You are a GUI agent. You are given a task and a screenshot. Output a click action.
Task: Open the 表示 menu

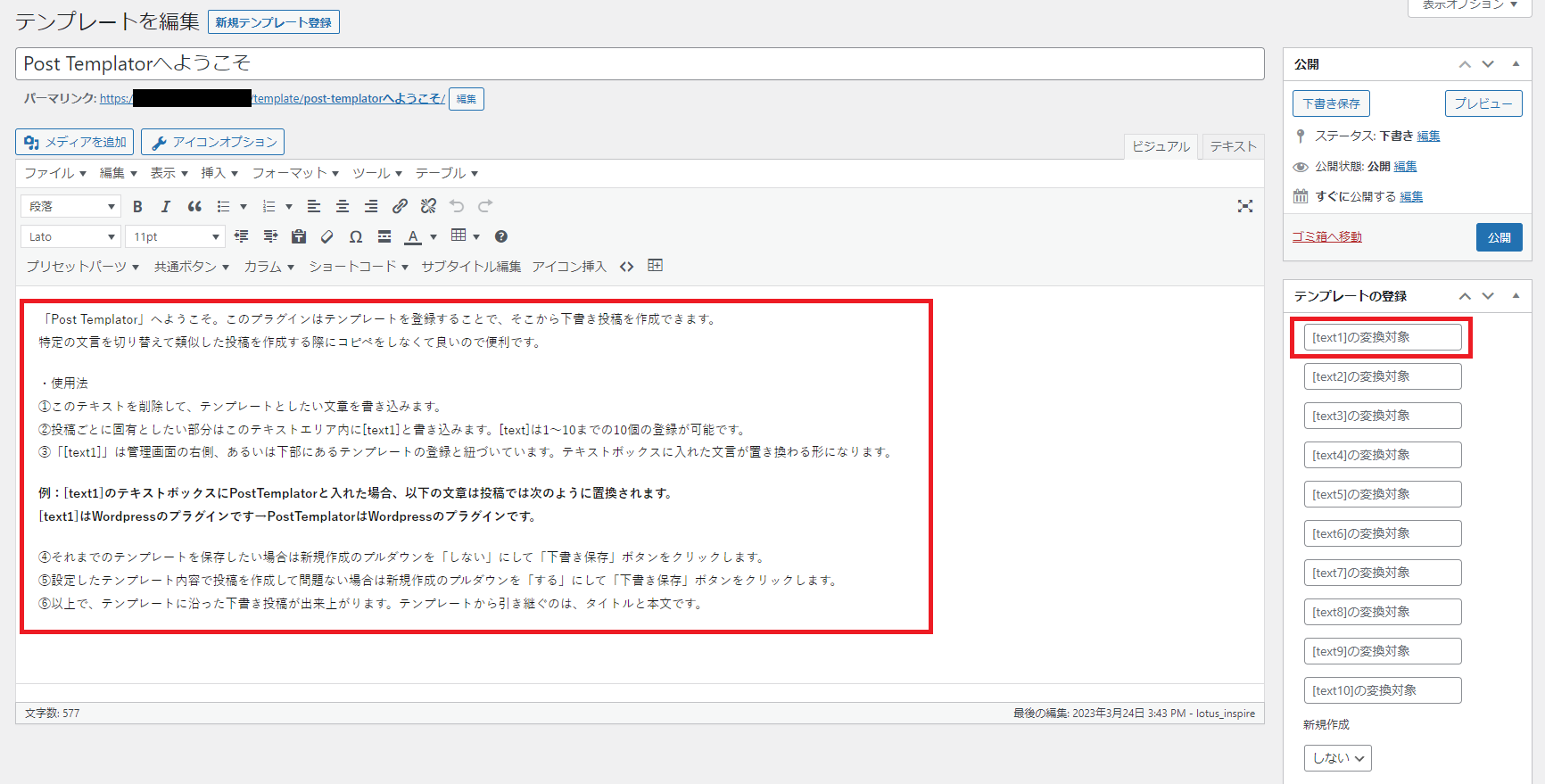pos(169,173)
